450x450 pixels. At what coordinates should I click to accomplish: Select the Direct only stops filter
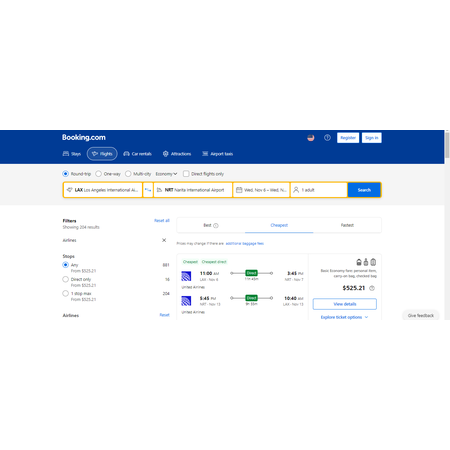pos(65,279)
